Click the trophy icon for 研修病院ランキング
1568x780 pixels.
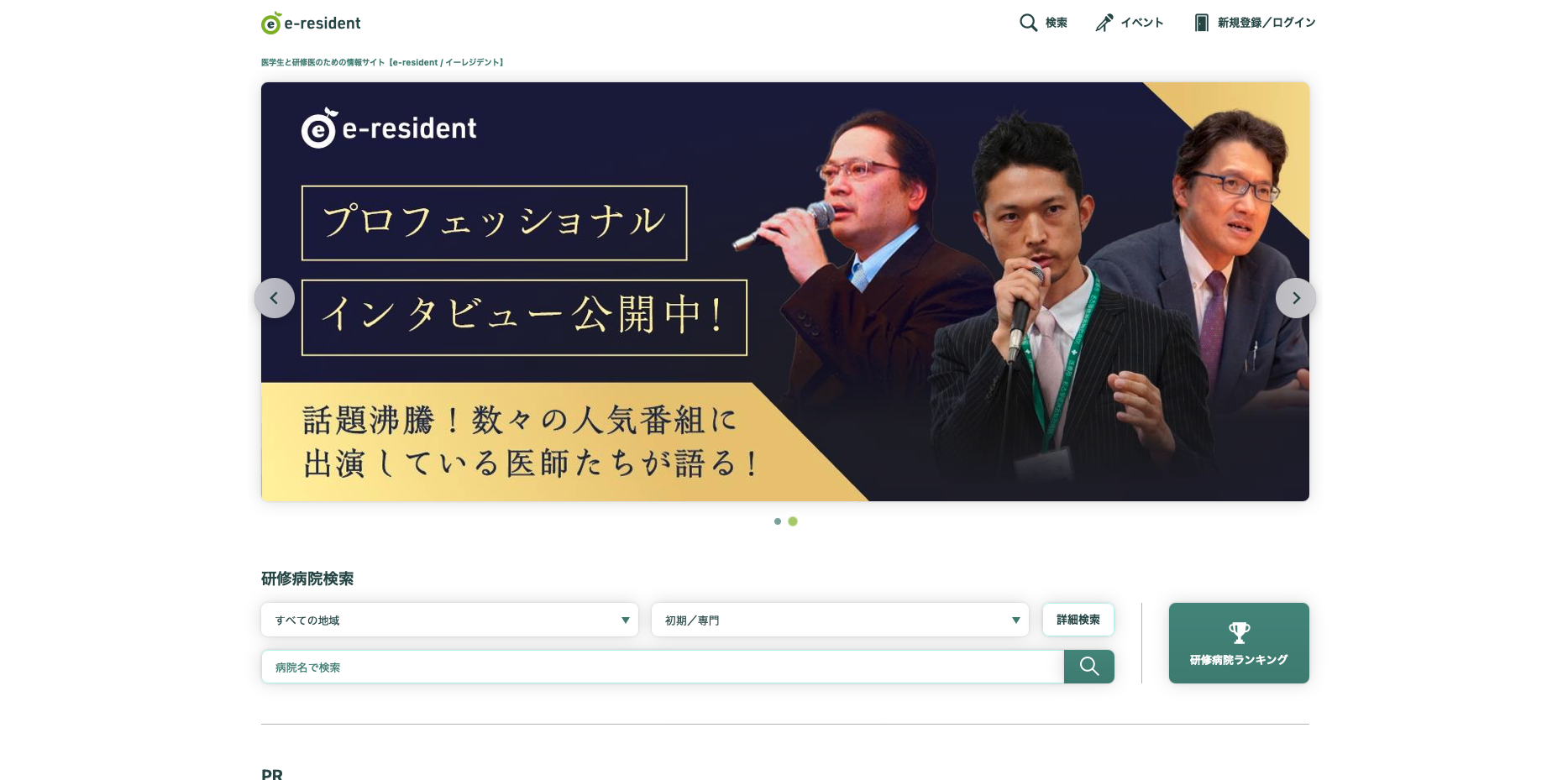(1240, 632)
